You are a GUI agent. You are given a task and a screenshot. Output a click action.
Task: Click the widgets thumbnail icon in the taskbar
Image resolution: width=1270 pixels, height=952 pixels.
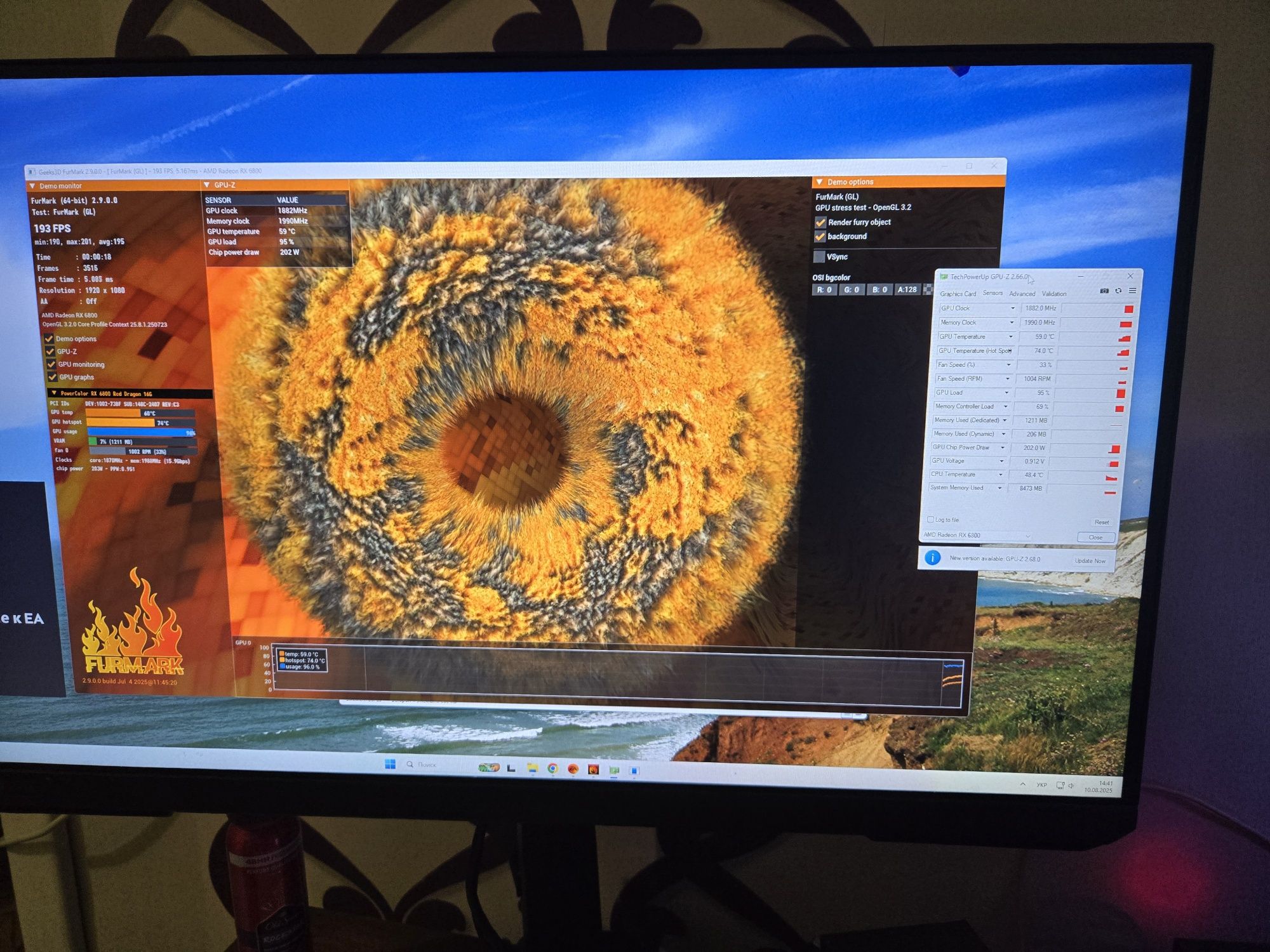tap(488, 767)
